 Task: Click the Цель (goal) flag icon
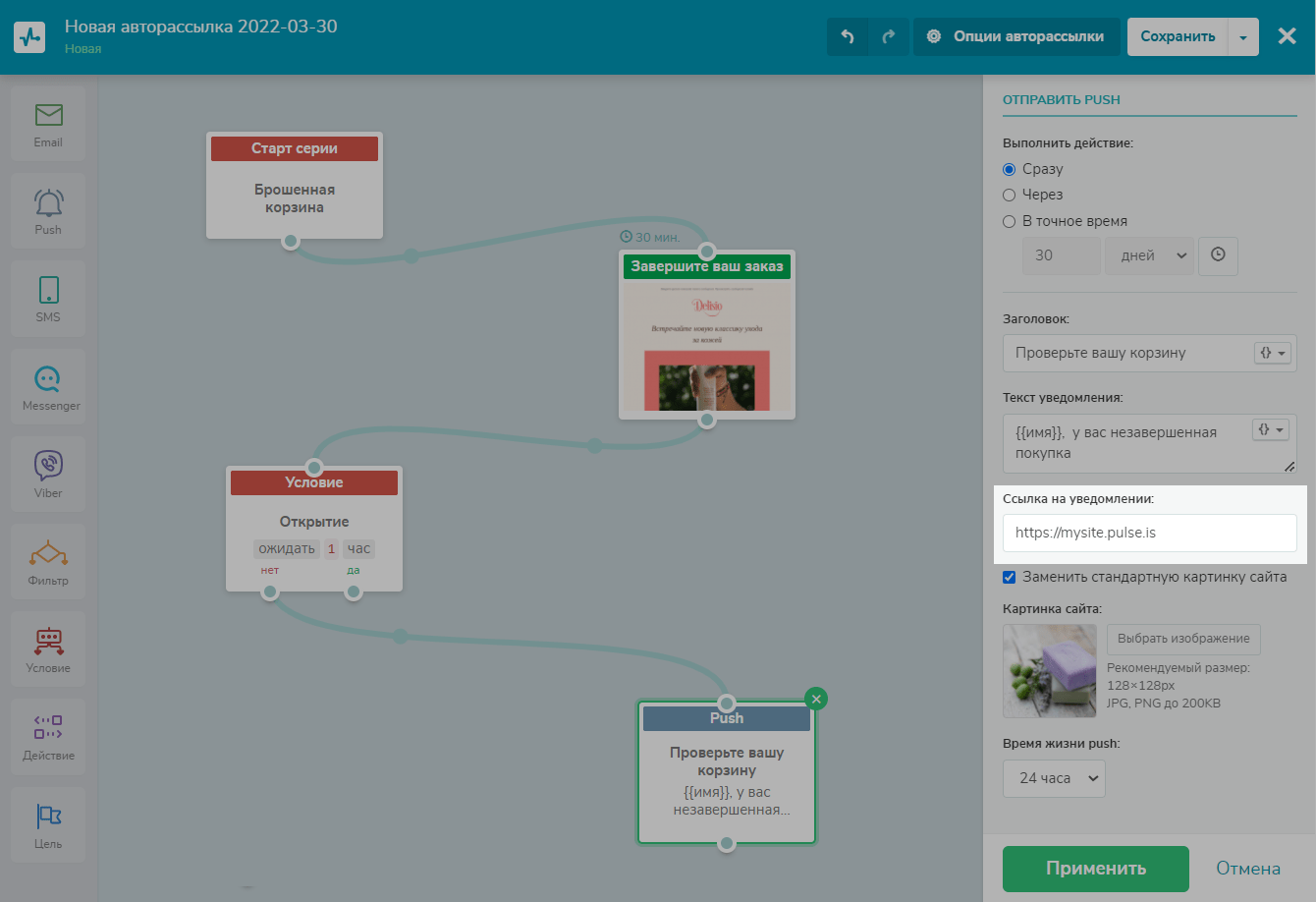(x=48, y=817)
